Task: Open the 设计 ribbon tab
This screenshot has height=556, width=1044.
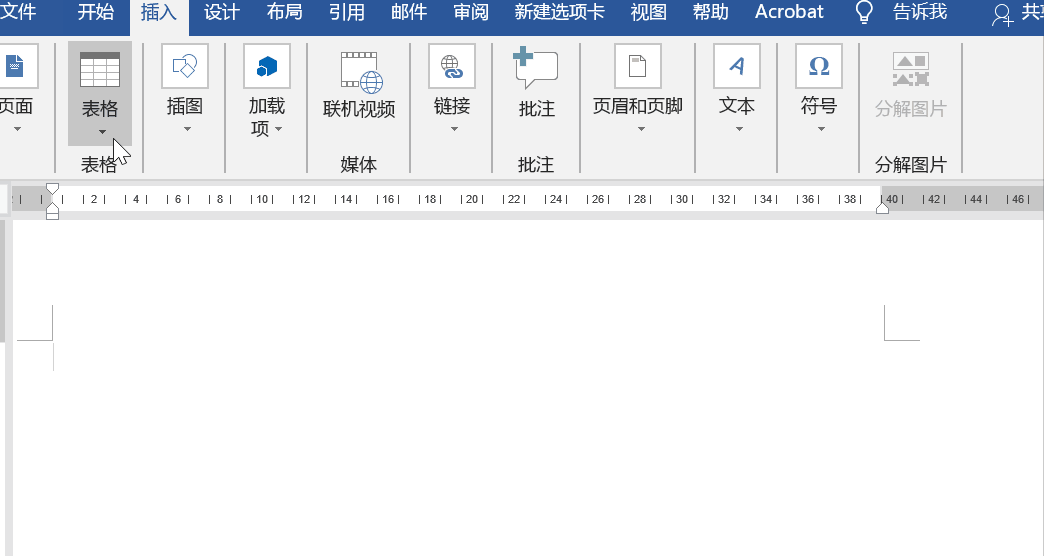Action: pyautogui.click(x=222, y=12)
